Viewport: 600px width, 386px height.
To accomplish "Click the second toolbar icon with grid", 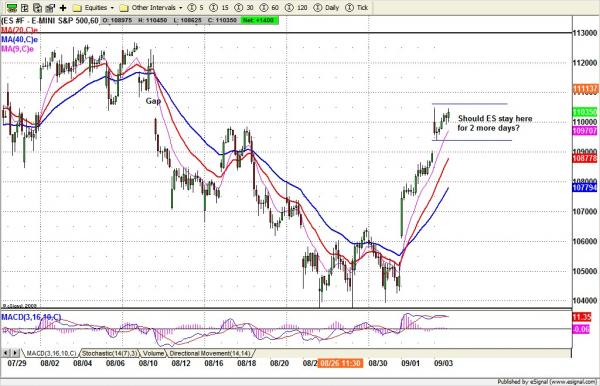I will coord(25,7).
